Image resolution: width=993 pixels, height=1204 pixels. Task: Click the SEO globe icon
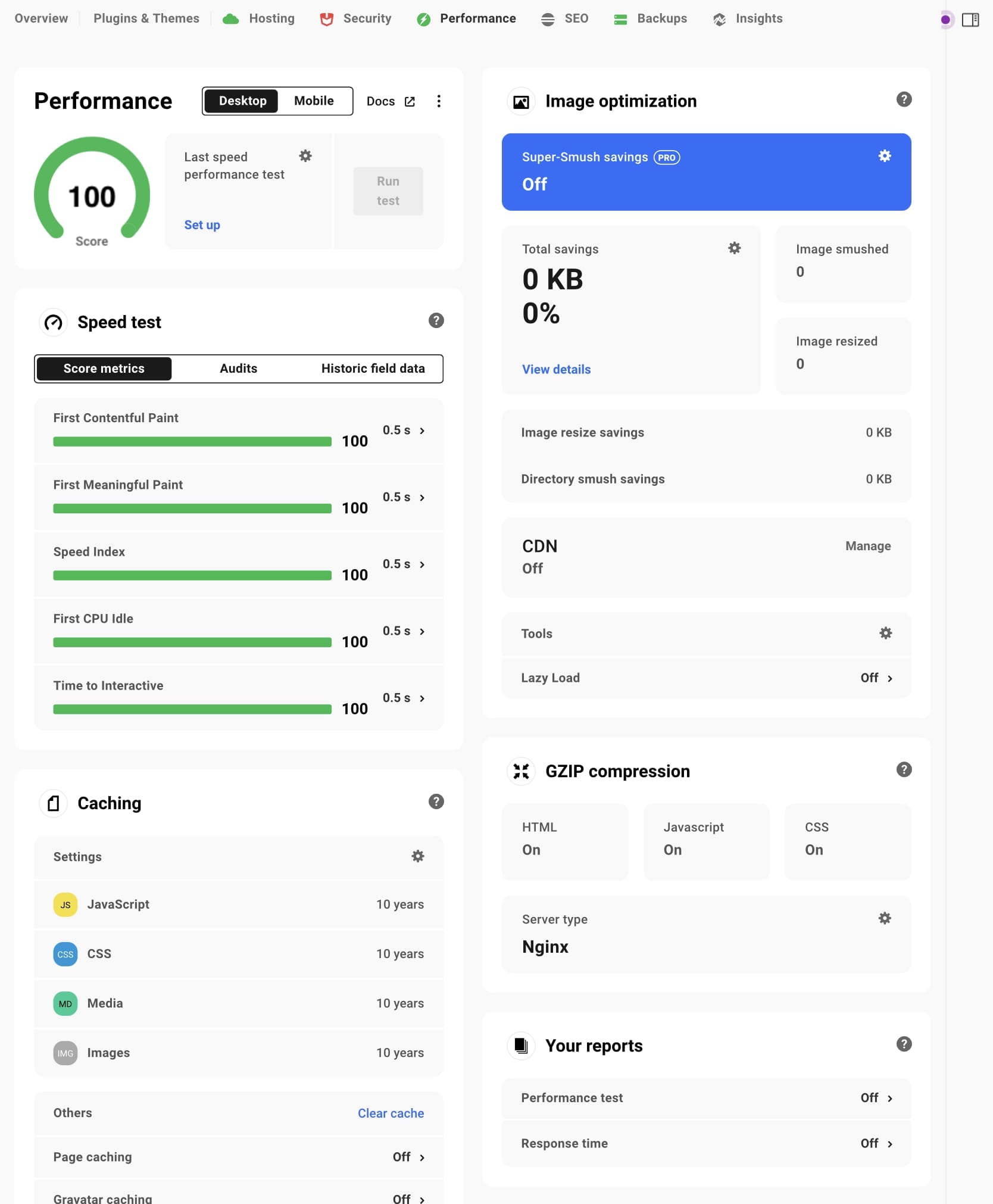[547, 19]
